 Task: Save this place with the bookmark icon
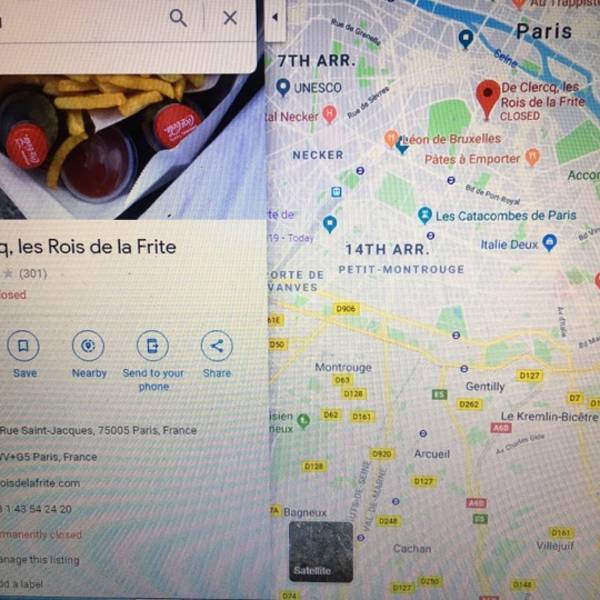(23, 346)
